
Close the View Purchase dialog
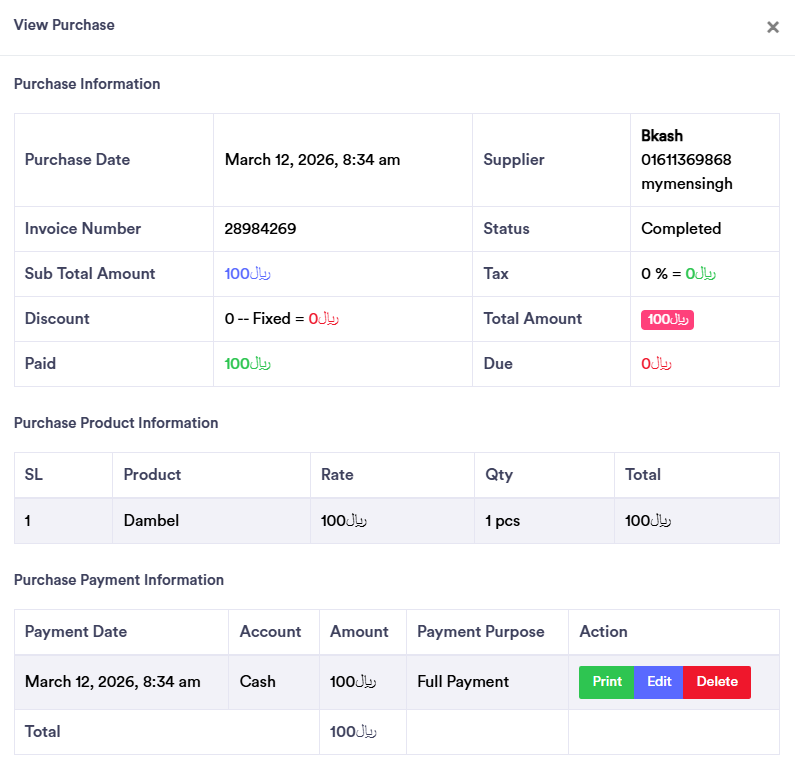pyautogui.click(x=772, y=27)
